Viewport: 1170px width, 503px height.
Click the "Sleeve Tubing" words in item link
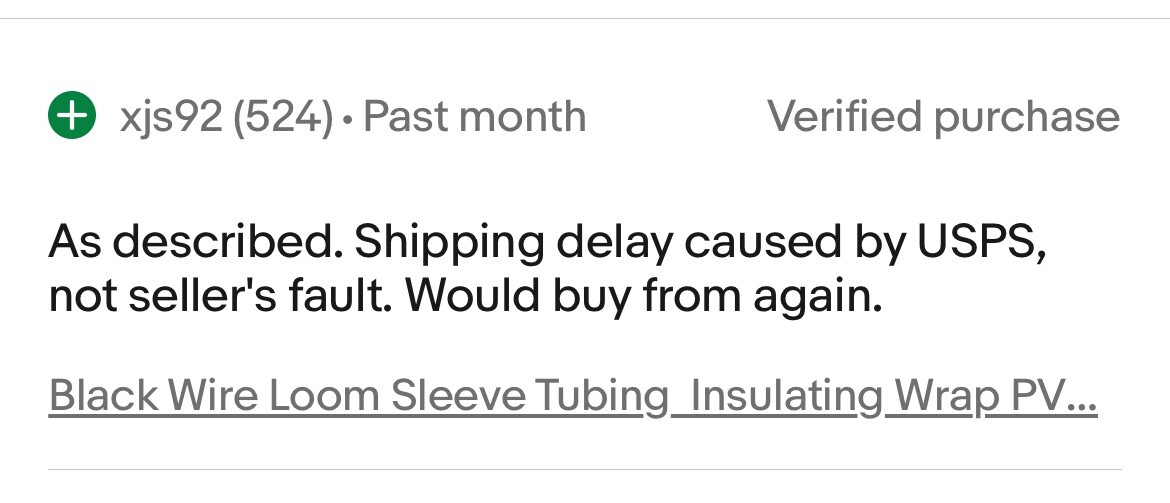pos(529,396)
